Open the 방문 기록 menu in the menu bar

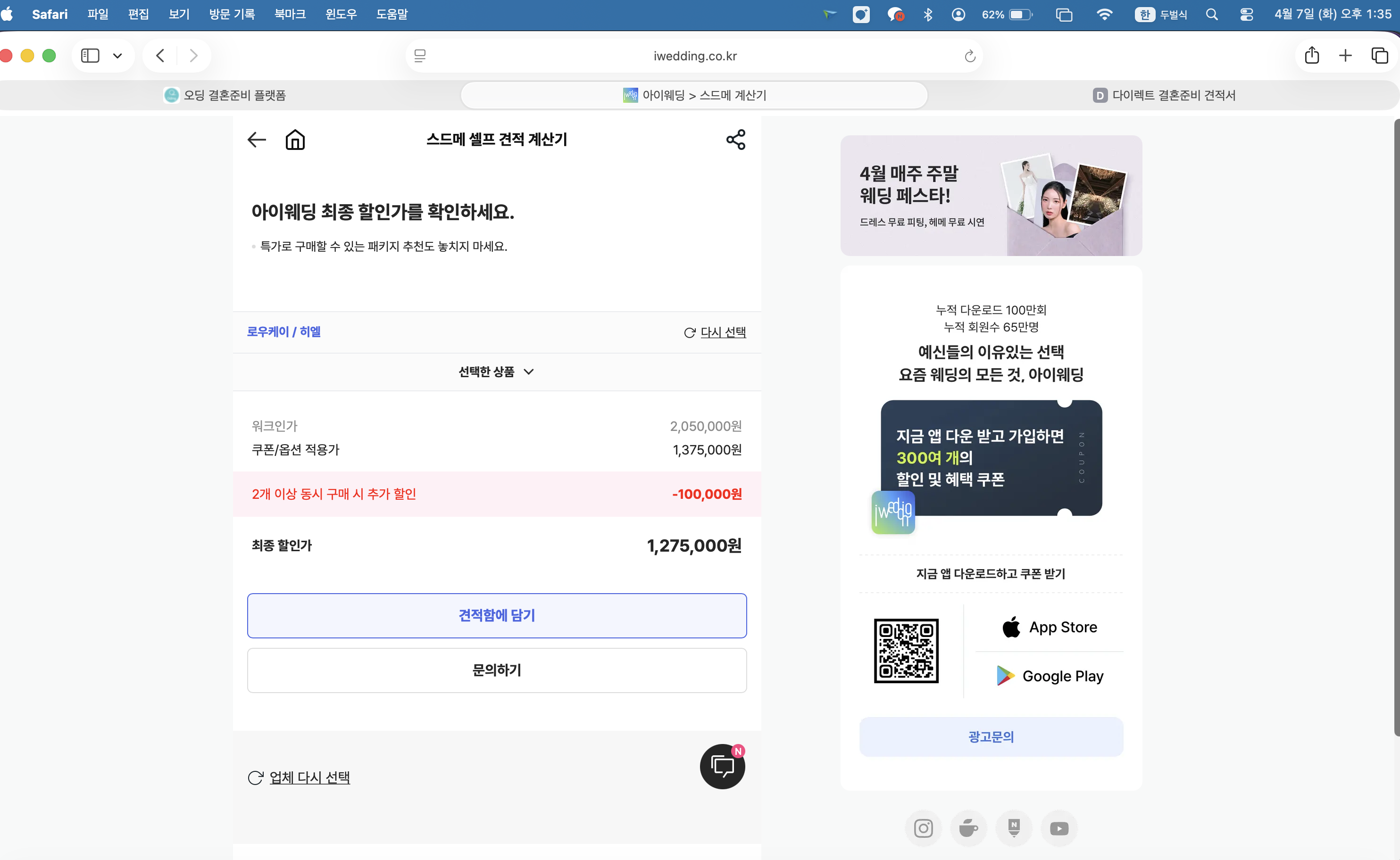tap(232, 14)
